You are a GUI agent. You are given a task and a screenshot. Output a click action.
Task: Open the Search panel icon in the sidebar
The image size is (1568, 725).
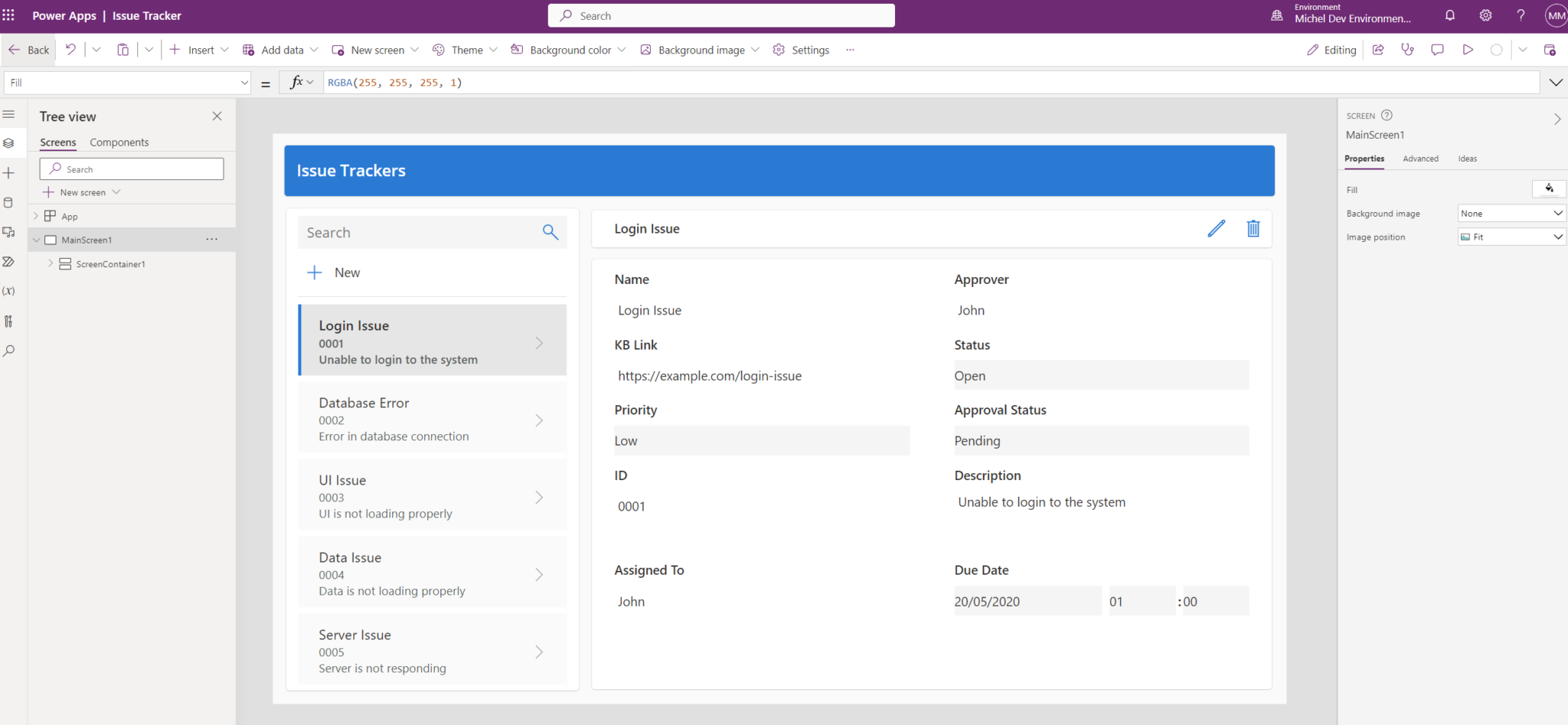pos(9,351)
